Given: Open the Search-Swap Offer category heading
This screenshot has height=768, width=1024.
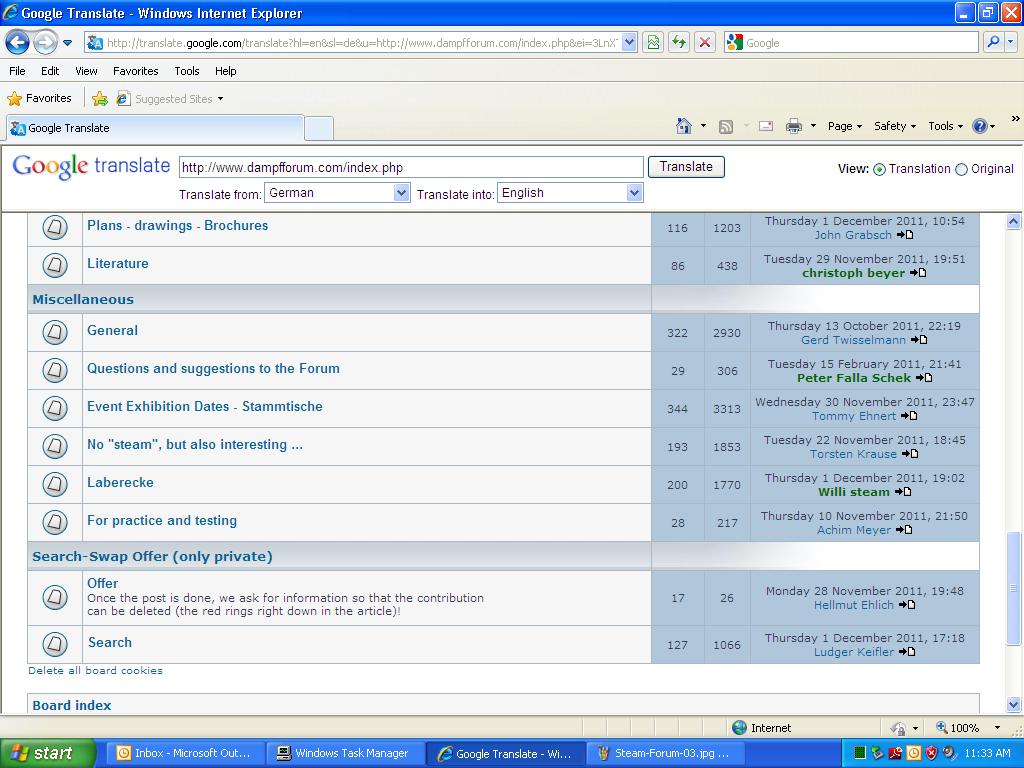Looking at the screenshot, I should [152, 556].
